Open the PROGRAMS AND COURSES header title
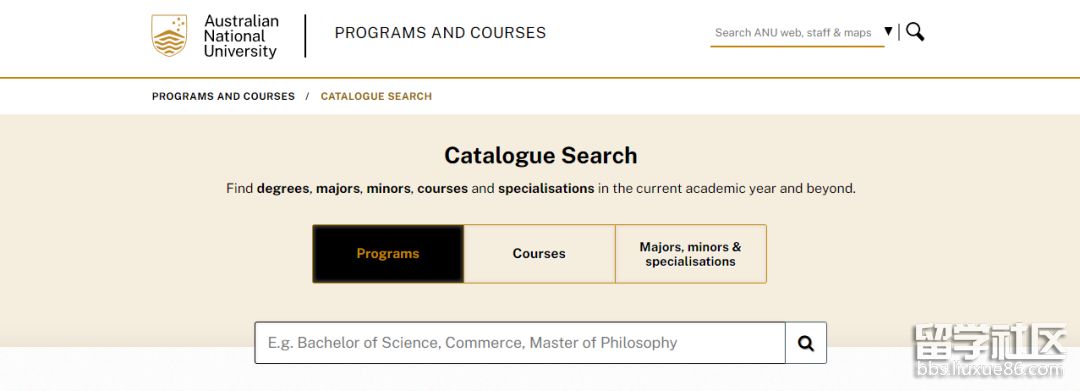The width and height of the screenshot is (1080, 391). pos(440,33)
